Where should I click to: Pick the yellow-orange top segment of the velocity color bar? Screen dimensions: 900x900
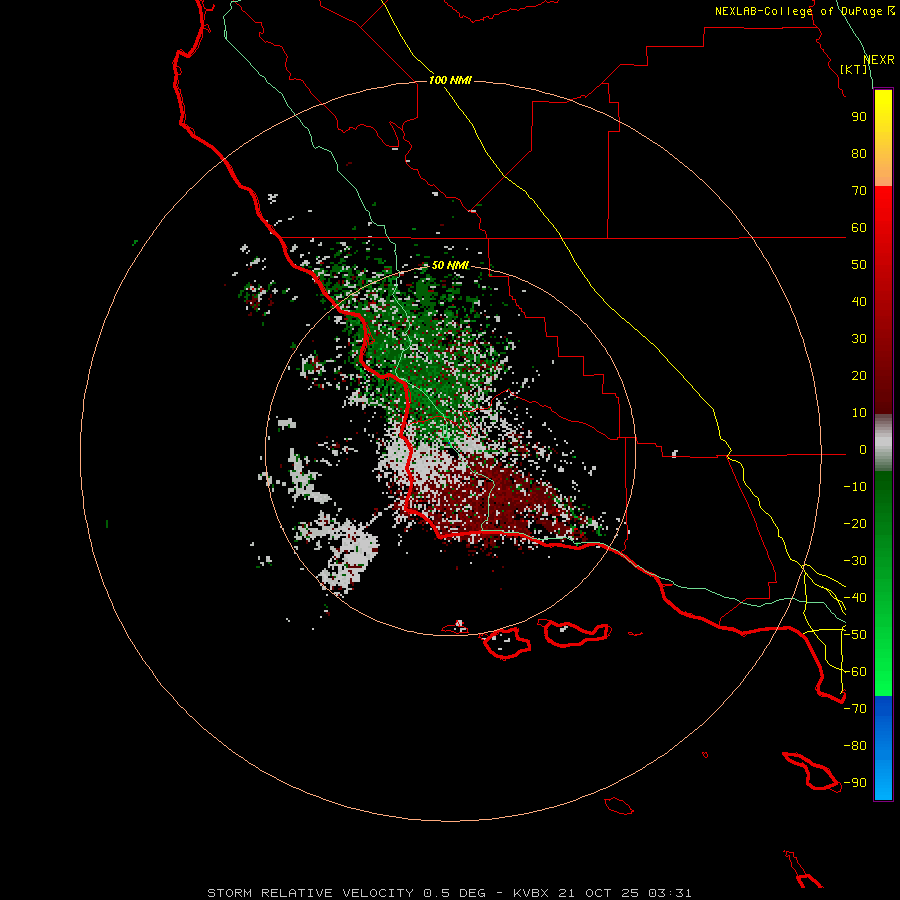point(883,138)
